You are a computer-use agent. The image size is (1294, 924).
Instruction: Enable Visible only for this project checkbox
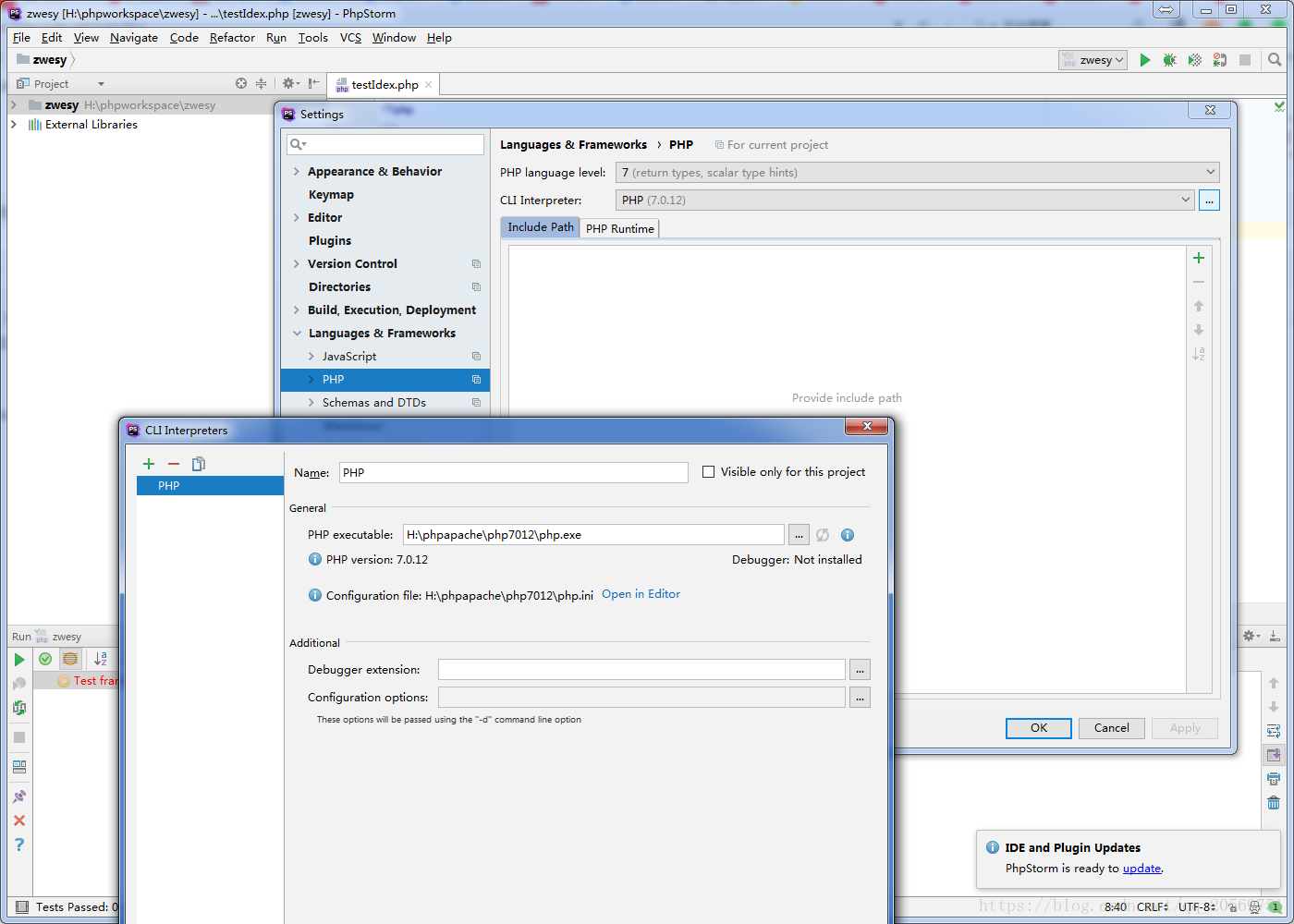(x=709, y=472)
